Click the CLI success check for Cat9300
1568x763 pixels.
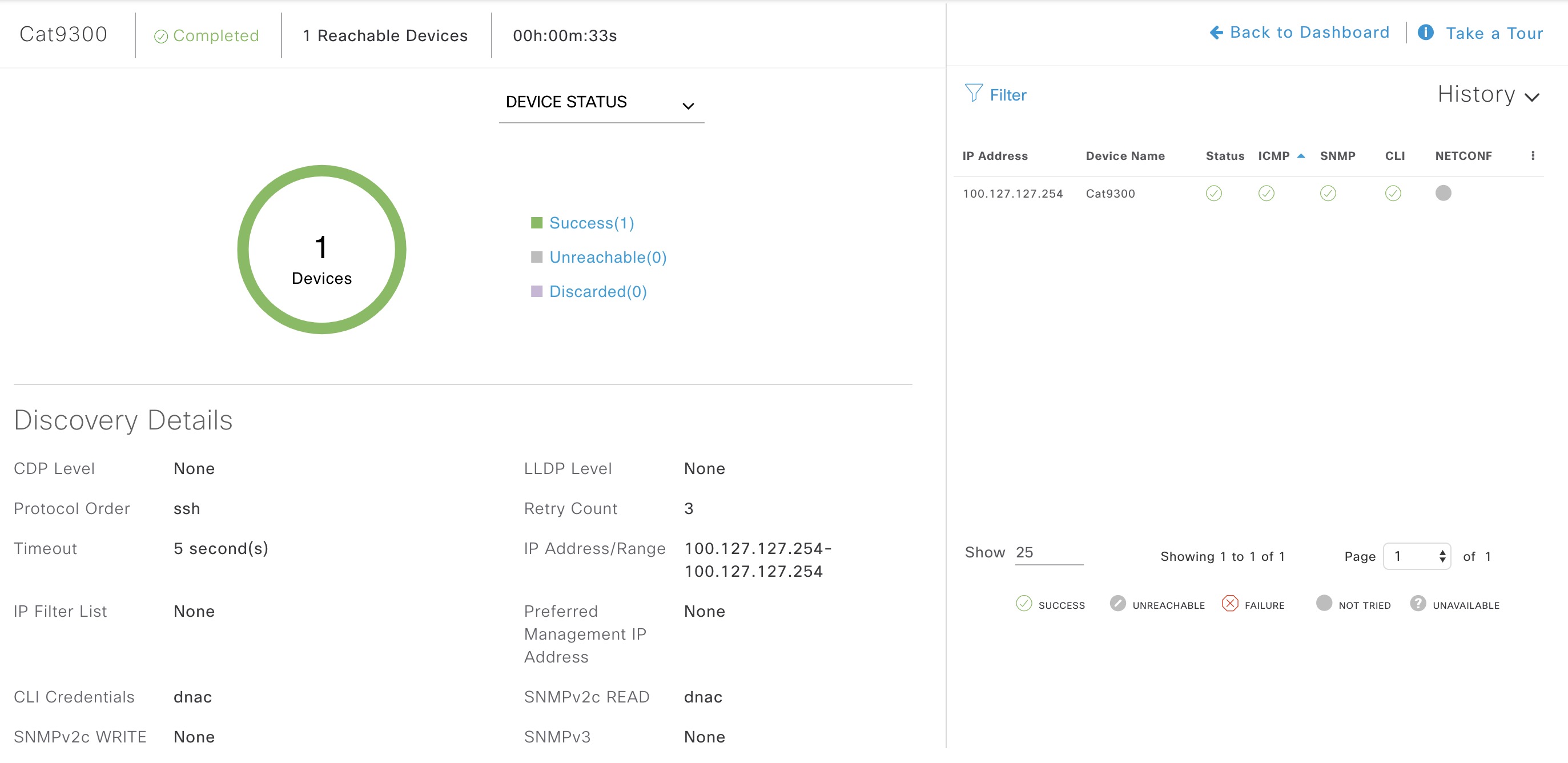pos(1393,194)
